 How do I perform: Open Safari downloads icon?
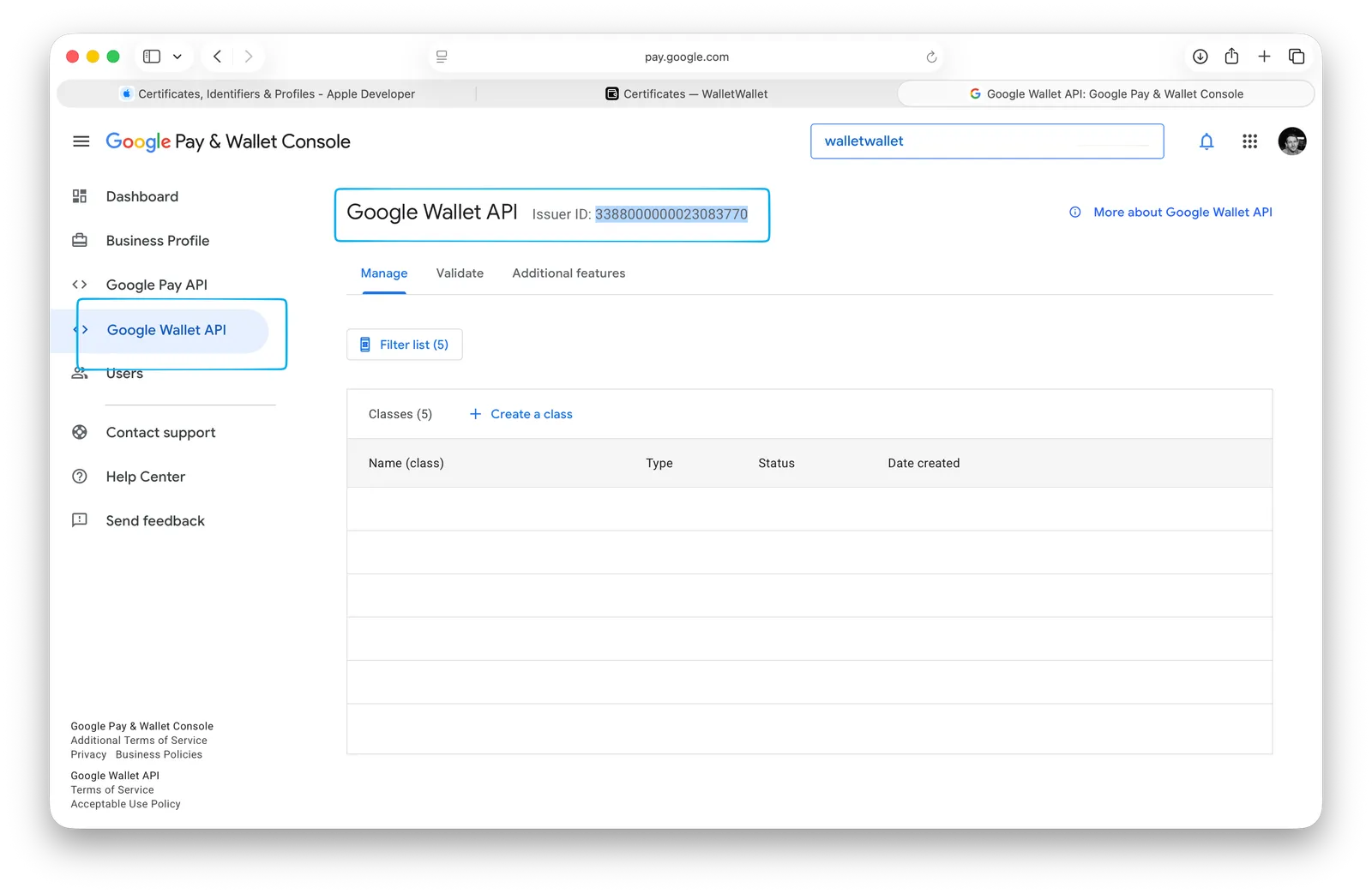point(1200,57)
